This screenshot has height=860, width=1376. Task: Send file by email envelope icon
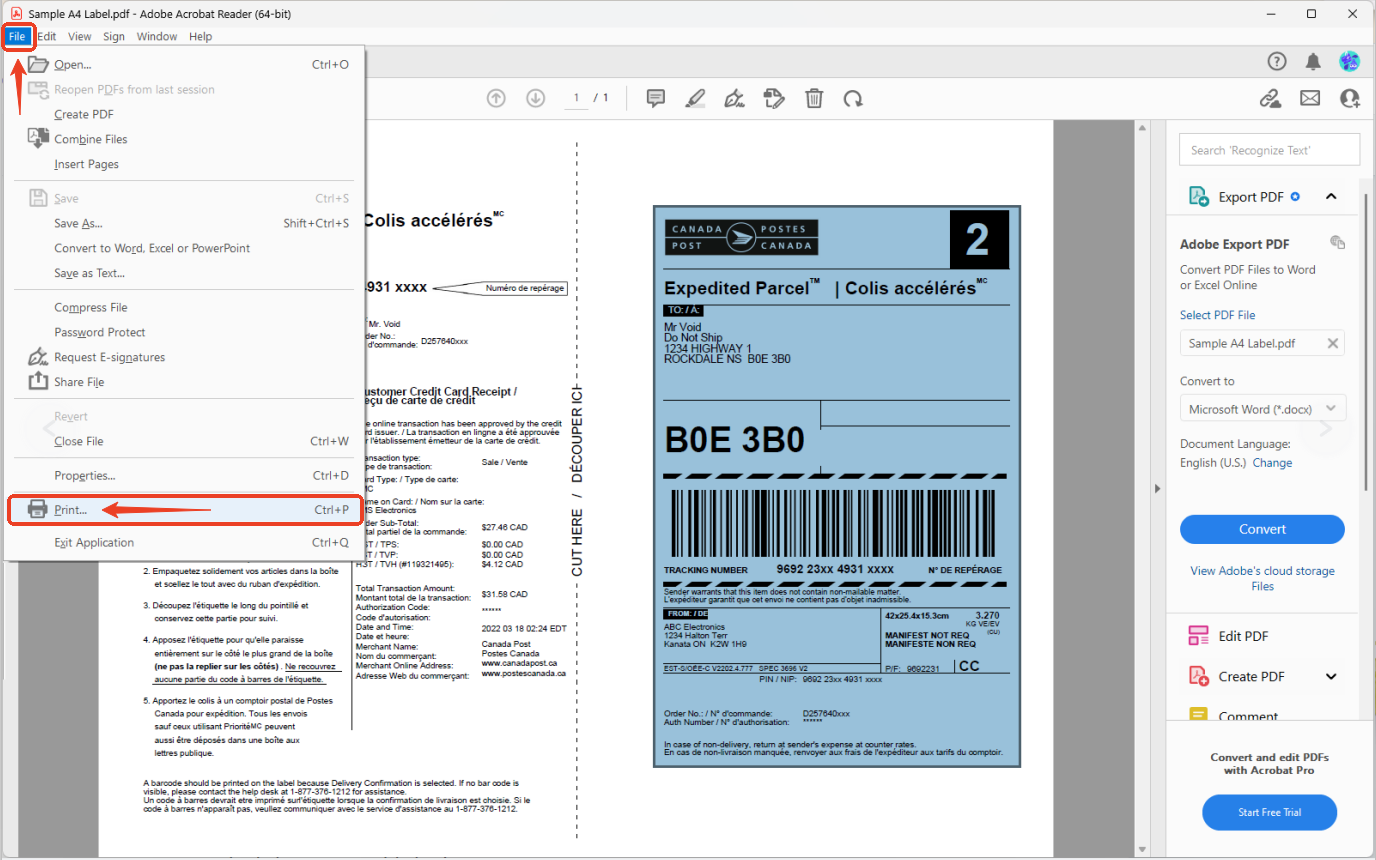pyautogui.click(x=1310, y=98)
